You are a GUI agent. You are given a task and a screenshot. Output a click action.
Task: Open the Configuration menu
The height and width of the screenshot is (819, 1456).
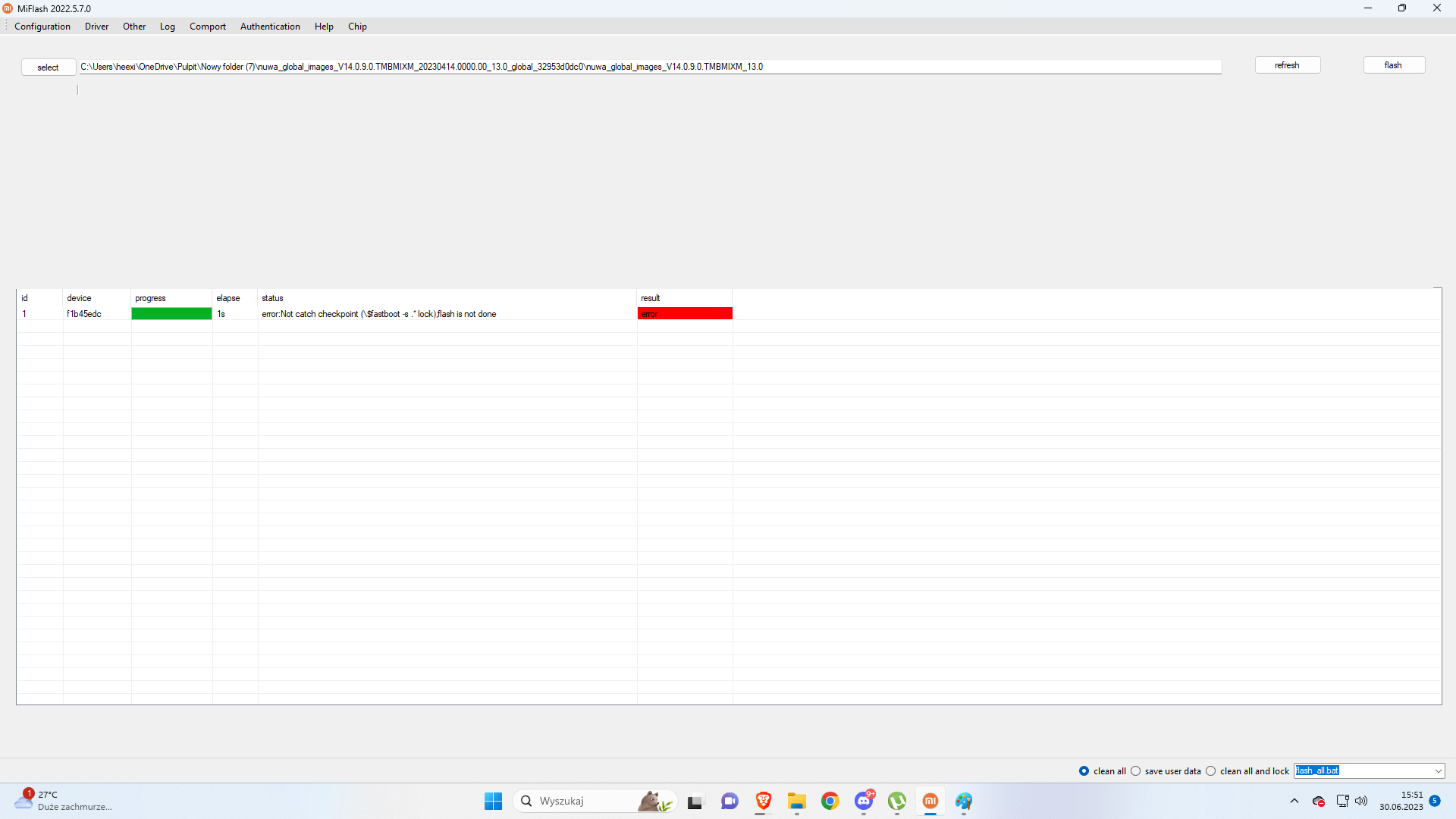(42, 27)
